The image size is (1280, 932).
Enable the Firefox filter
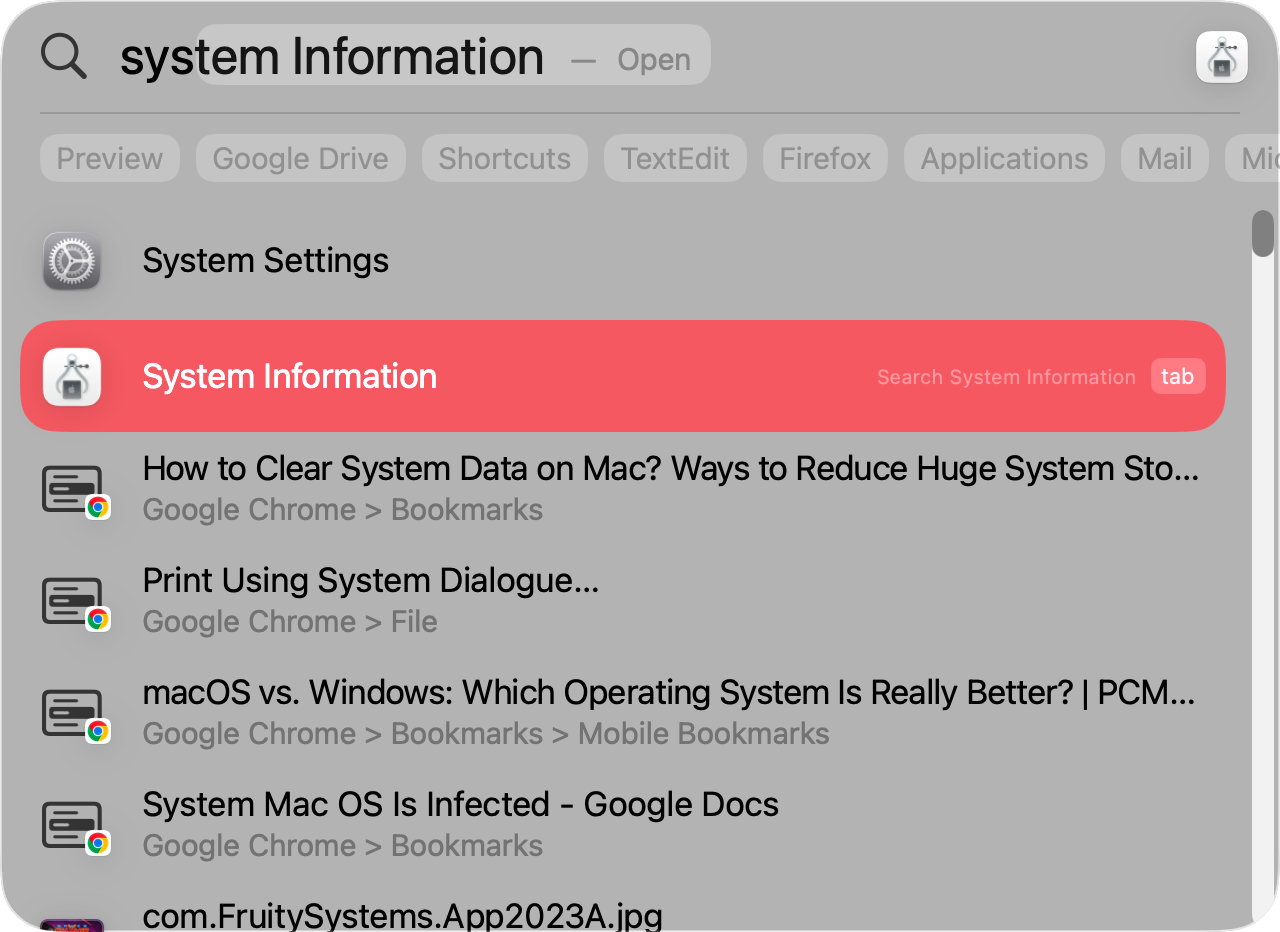pos(824,157)
